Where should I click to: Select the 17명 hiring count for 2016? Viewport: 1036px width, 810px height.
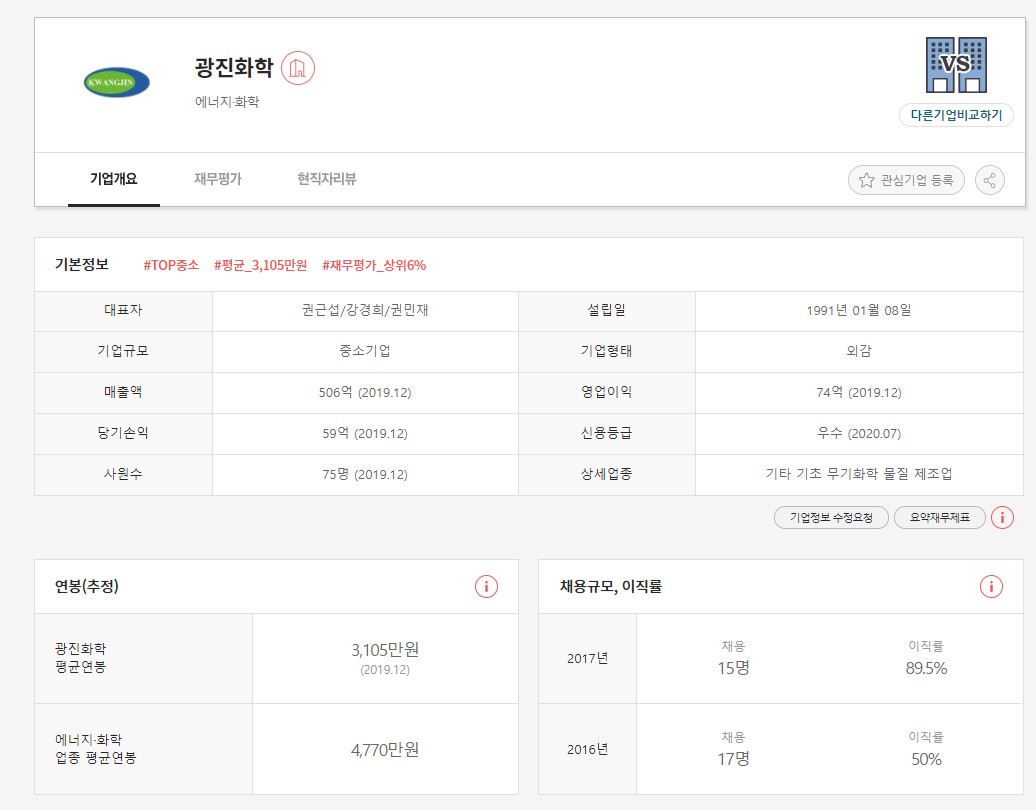coord(733,759)
